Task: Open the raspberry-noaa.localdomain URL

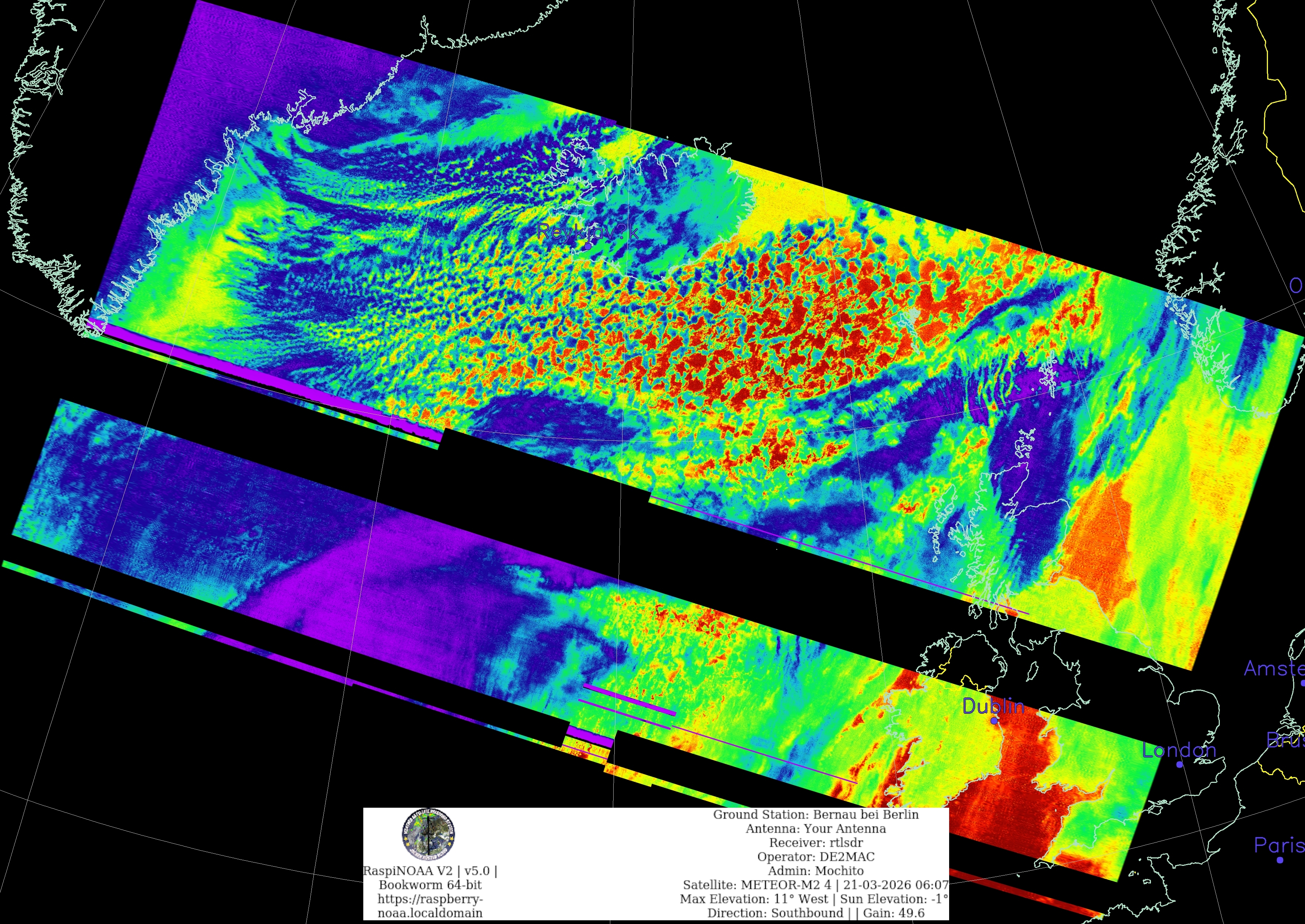Action: point(430,906)
